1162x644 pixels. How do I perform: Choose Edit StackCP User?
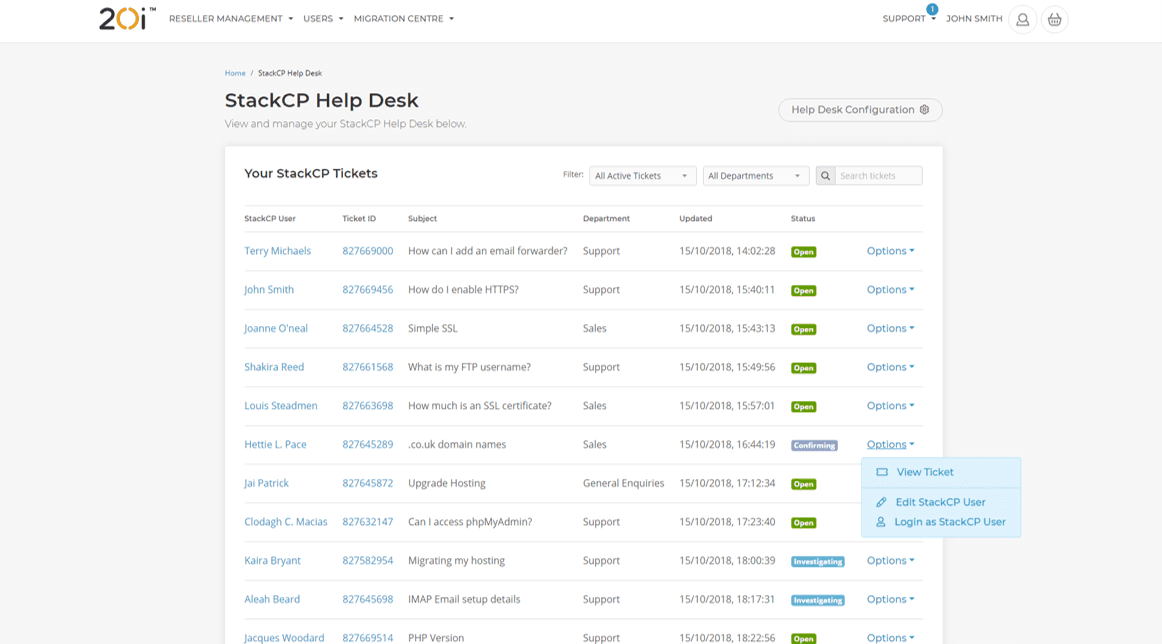940,502
